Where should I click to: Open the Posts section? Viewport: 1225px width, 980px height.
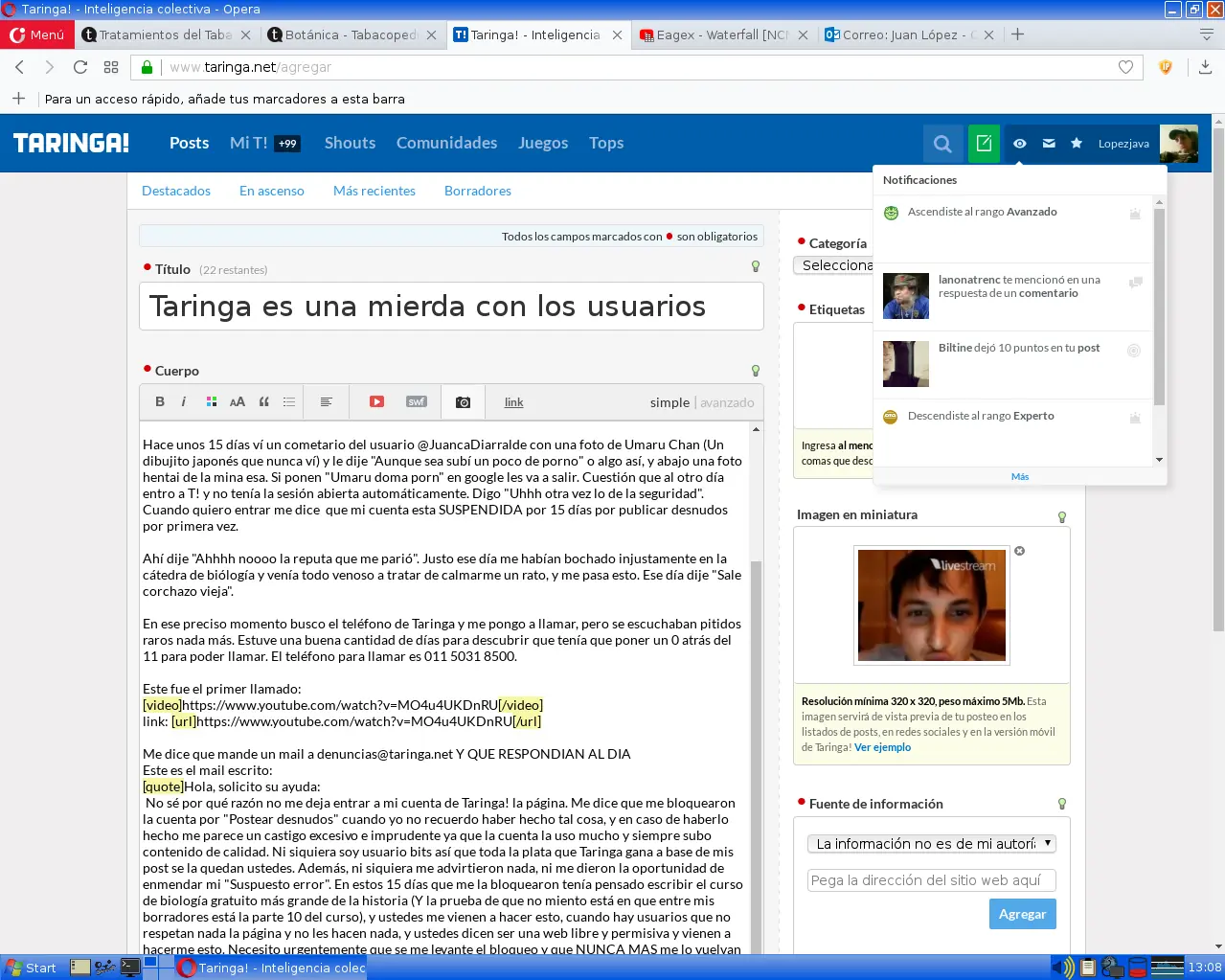189,143
